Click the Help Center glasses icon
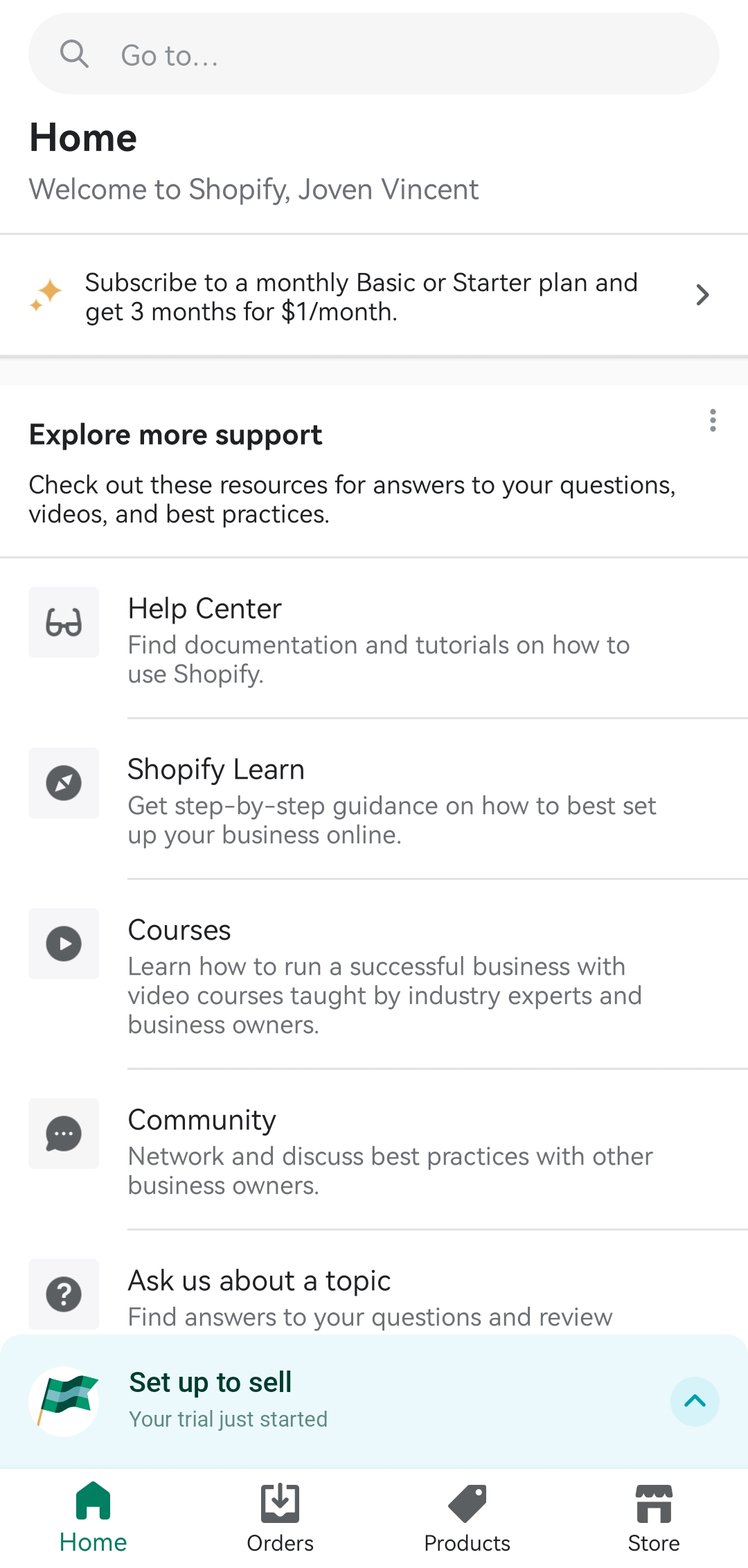The image size is (748, 1568). [x=64, y=622]
